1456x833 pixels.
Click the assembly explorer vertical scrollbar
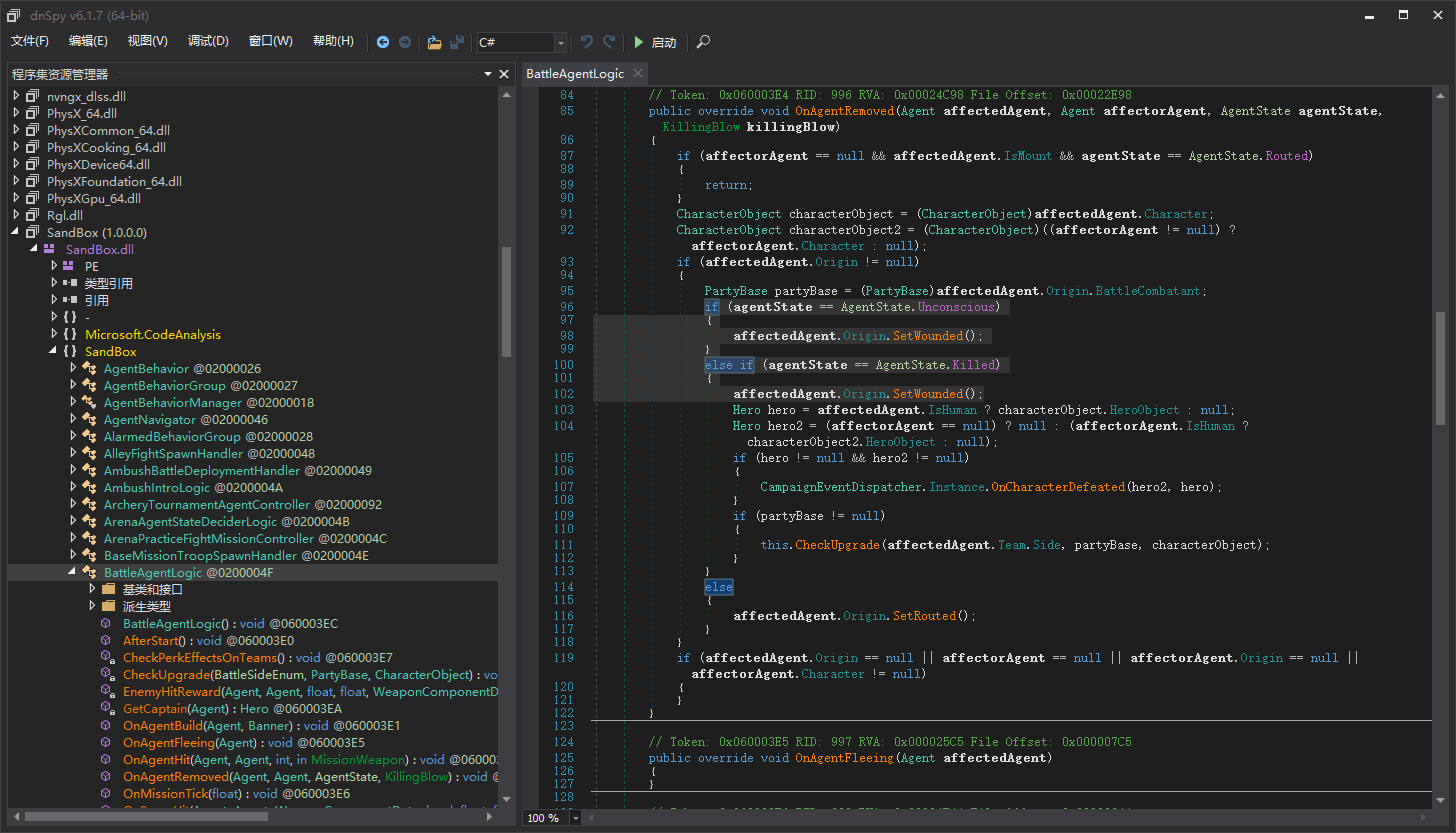click(x=506, y=301)
